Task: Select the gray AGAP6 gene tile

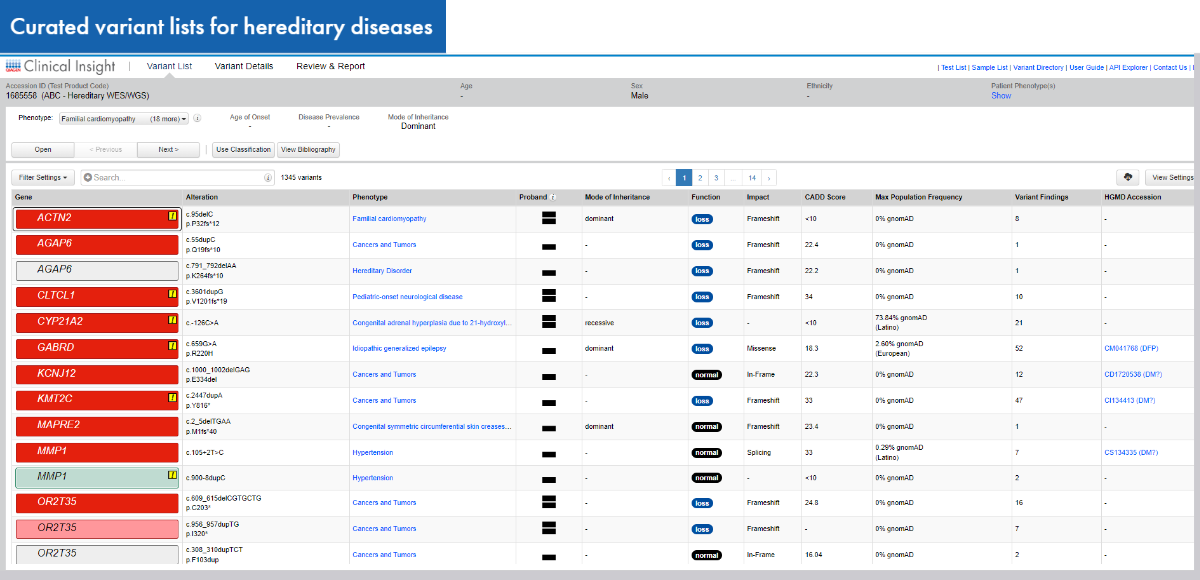Action: point(96,270)
